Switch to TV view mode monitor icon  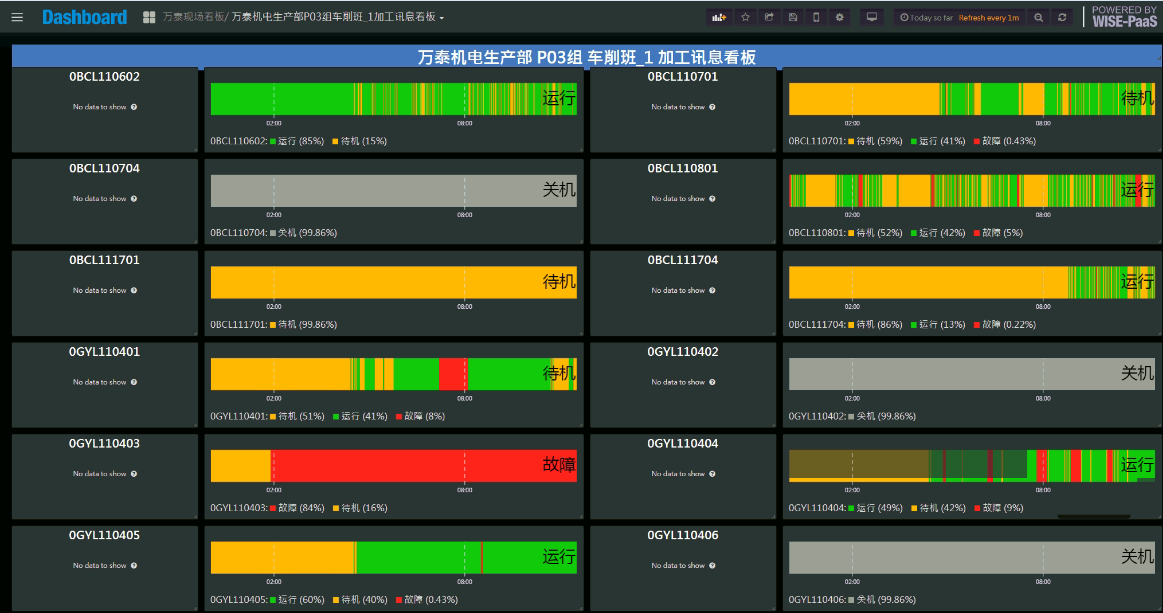(x=871, y=17)
